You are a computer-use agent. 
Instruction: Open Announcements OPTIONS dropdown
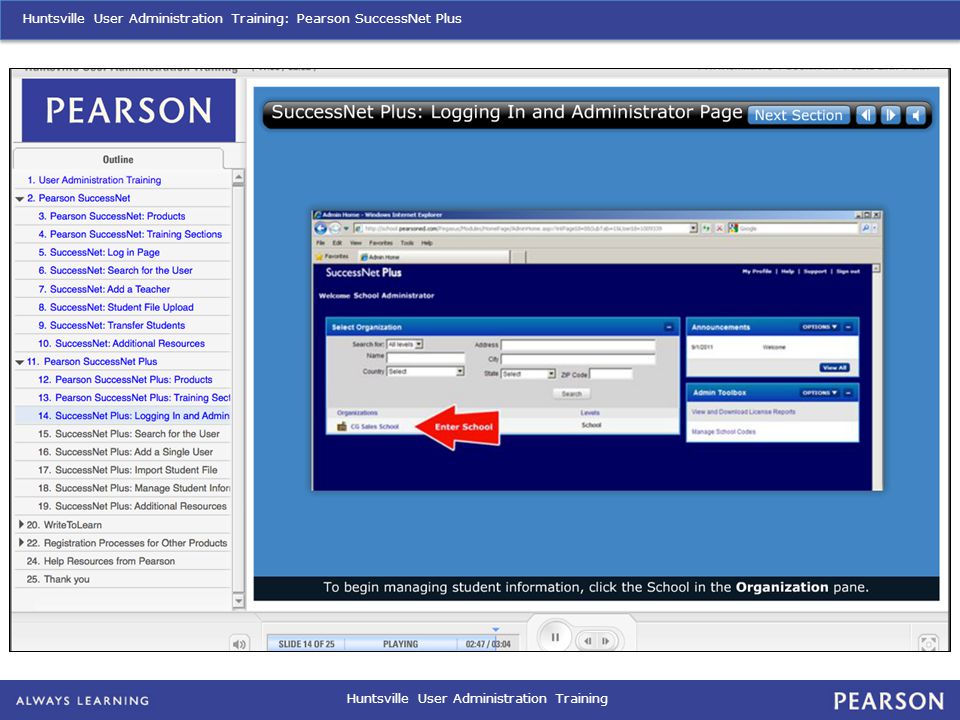[819, 327]
